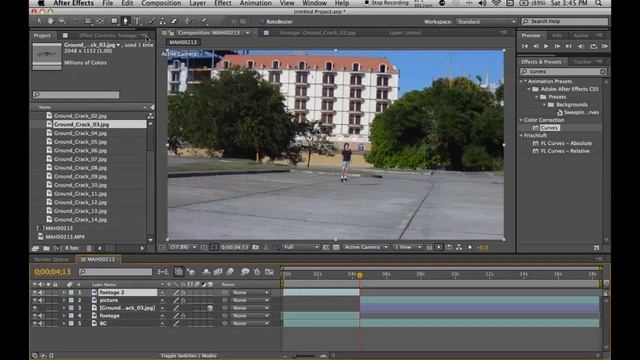This screenshot has width=640, height=360.
Task: Open the Effect menu
Action: pos(223,3)
